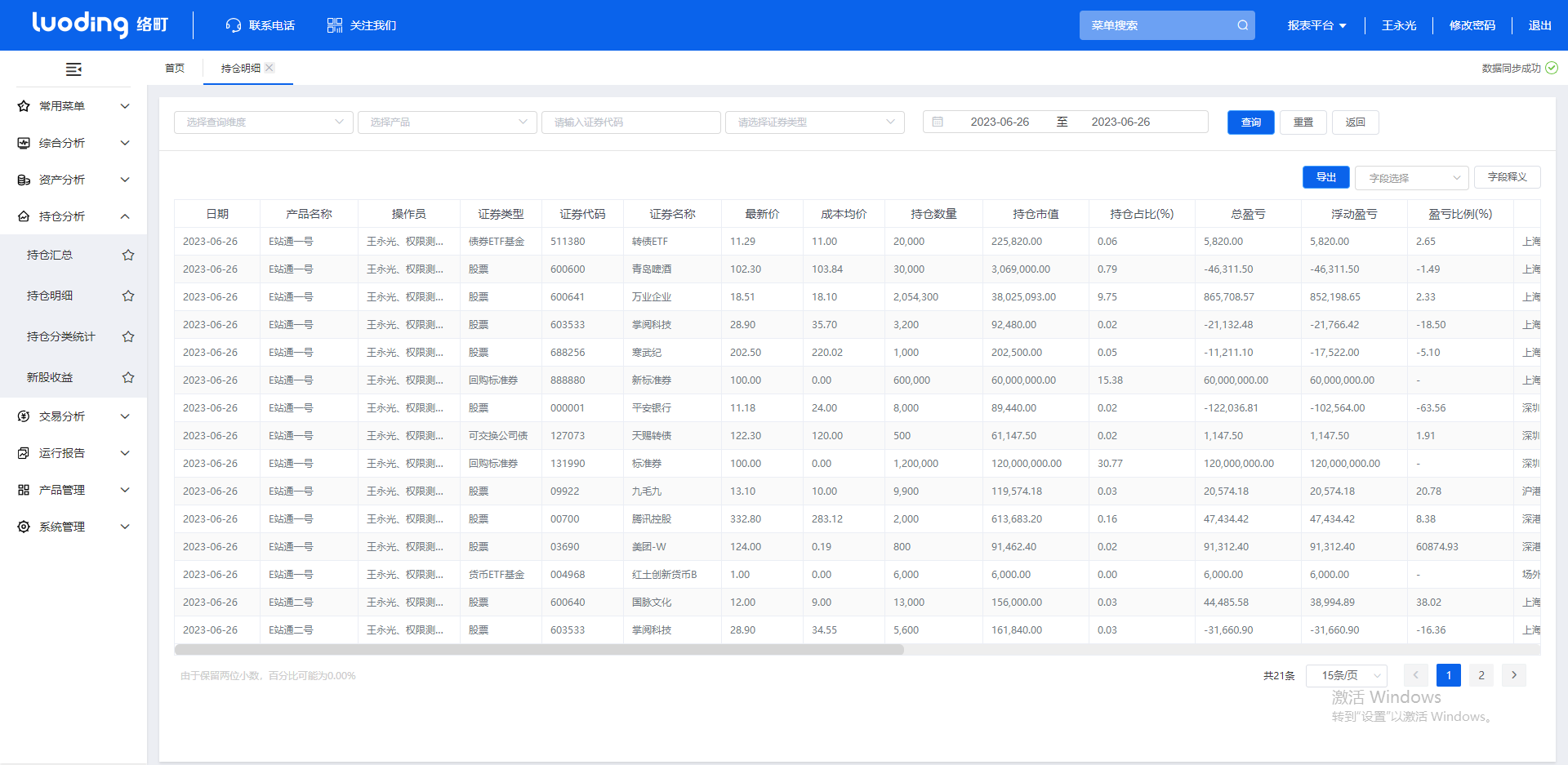Click the 查询 button
The image size is (1568, 765).
tap(1251, 122)
